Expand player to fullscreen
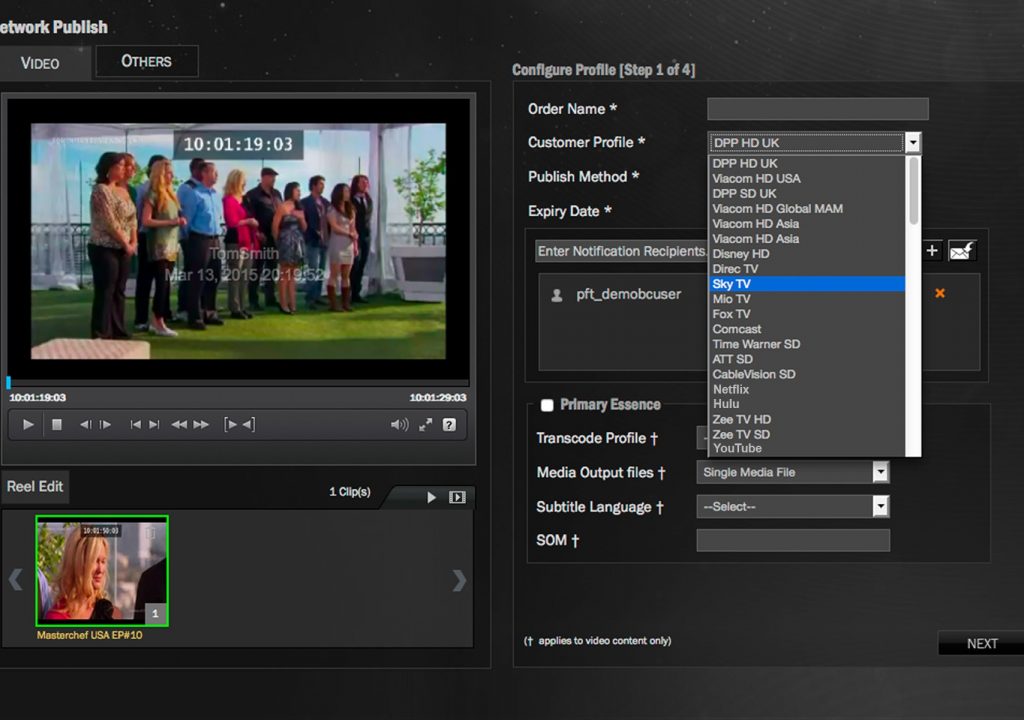Image resolution: width=1024 pixels, height=720 pixels. (426, 425)
